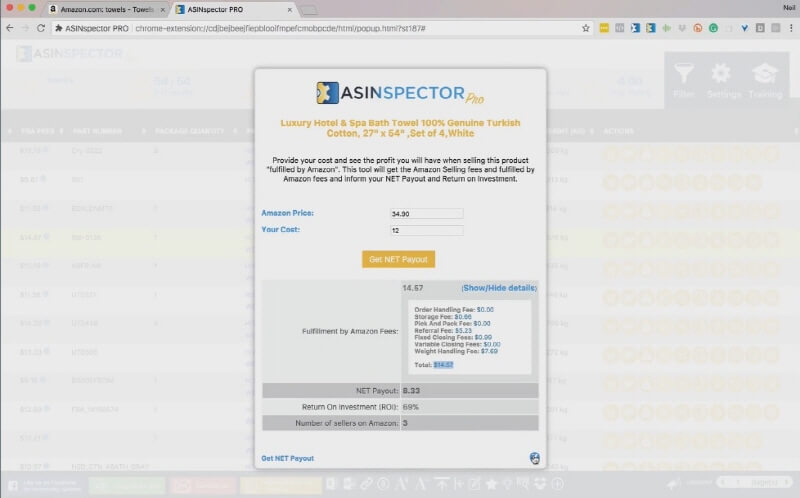Click the highlighted Total $14.57 value
800x498 pixels.
(x=443, y=365)
